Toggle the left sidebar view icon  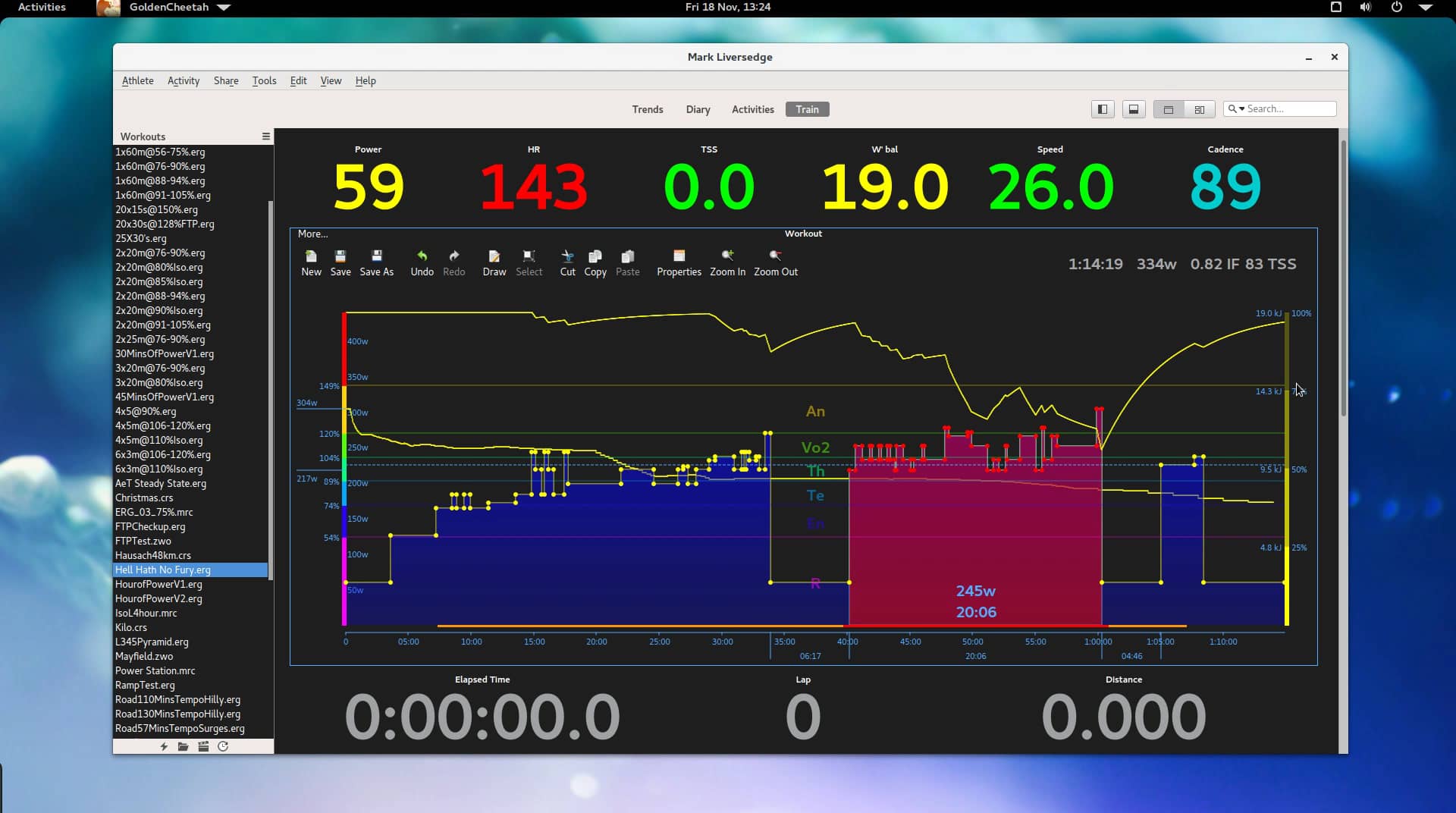[x=1103, y=109]
